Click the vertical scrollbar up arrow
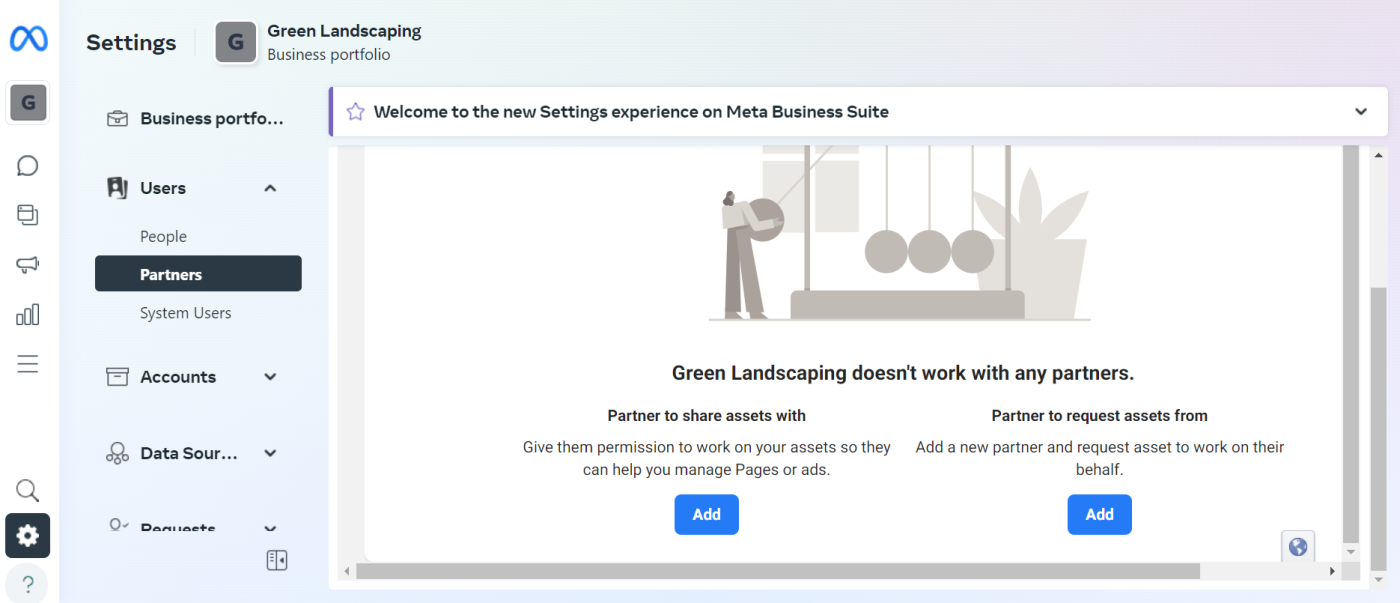Viewport: 1400px width, 603px height. pyautogui.click(x=1380, y=156)
